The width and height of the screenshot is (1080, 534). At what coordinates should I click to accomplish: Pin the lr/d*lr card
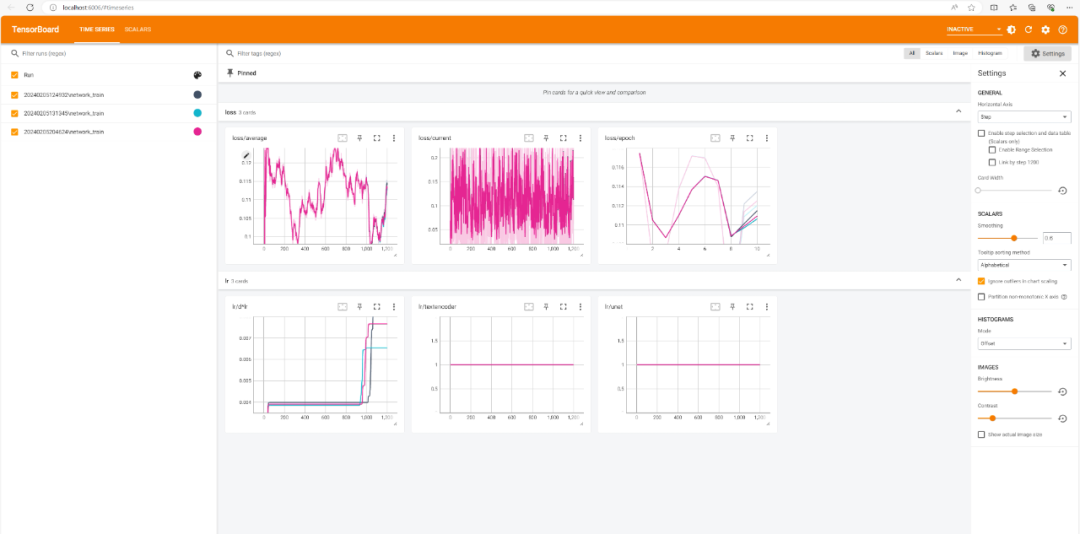tap(360, 307)
